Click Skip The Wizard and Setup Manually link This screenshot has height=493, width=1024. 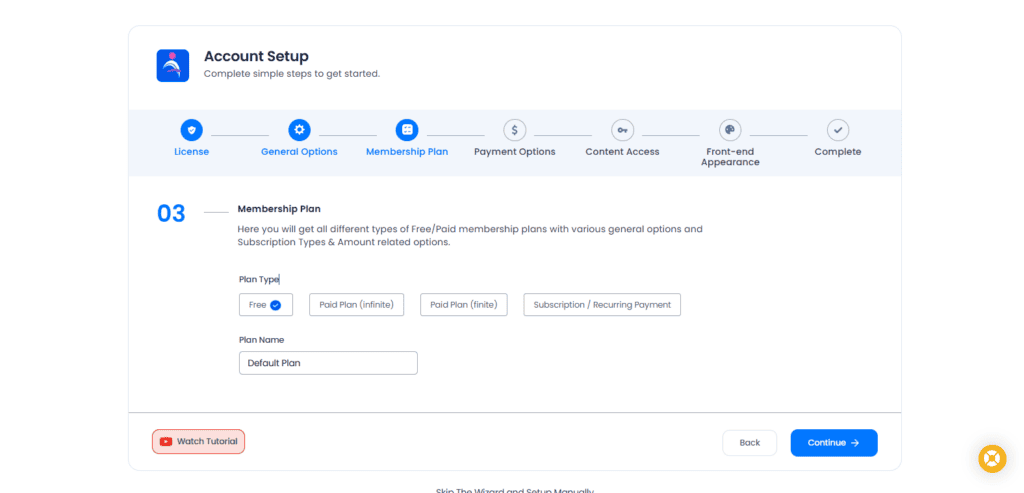pos(515,490)
